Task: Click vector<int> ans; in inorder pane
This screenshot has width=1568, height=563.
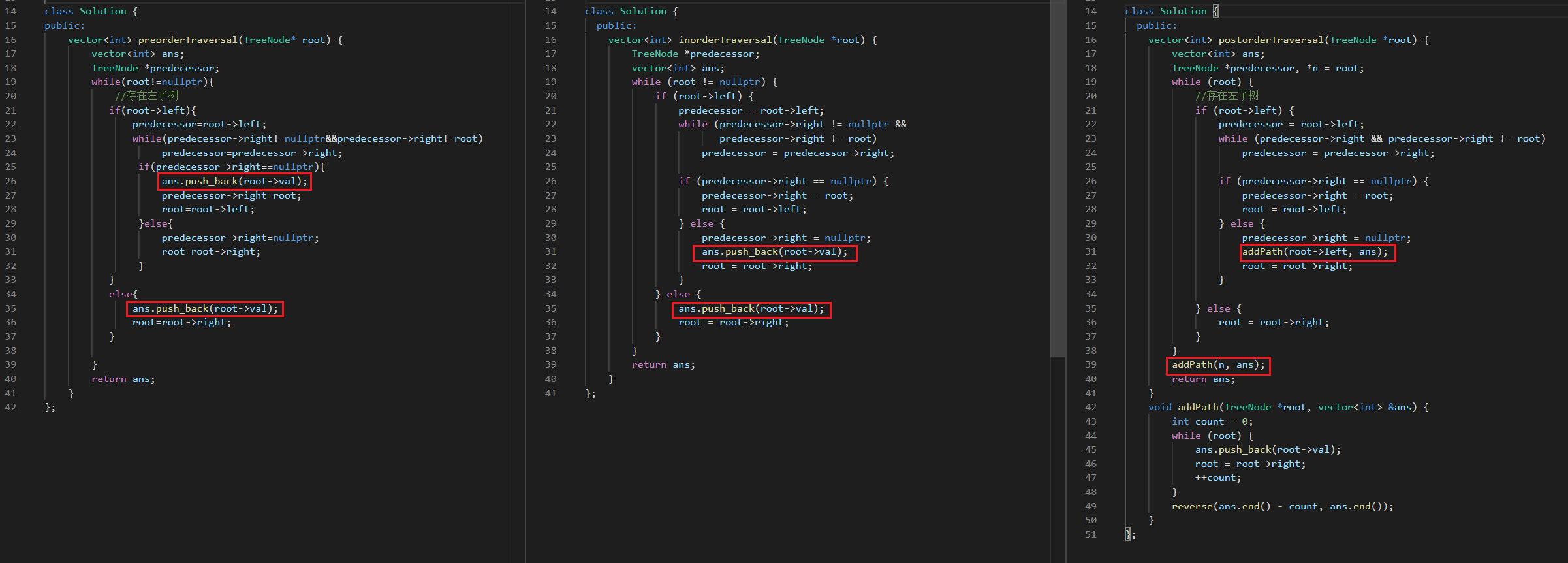Action: pyautogui.click(x=678, y=69)
